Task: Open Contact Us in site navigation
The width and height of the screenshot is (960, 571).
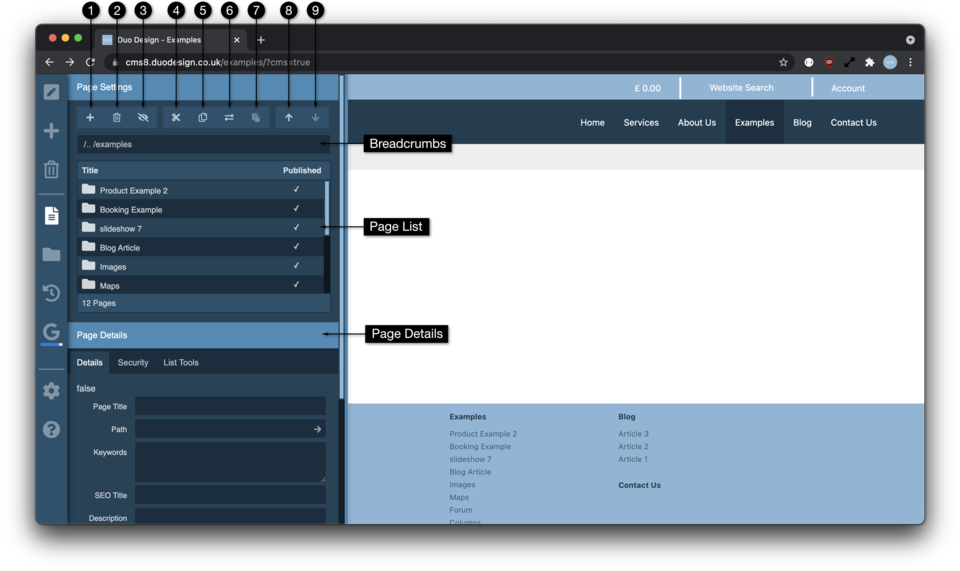Action: (853, 122)
